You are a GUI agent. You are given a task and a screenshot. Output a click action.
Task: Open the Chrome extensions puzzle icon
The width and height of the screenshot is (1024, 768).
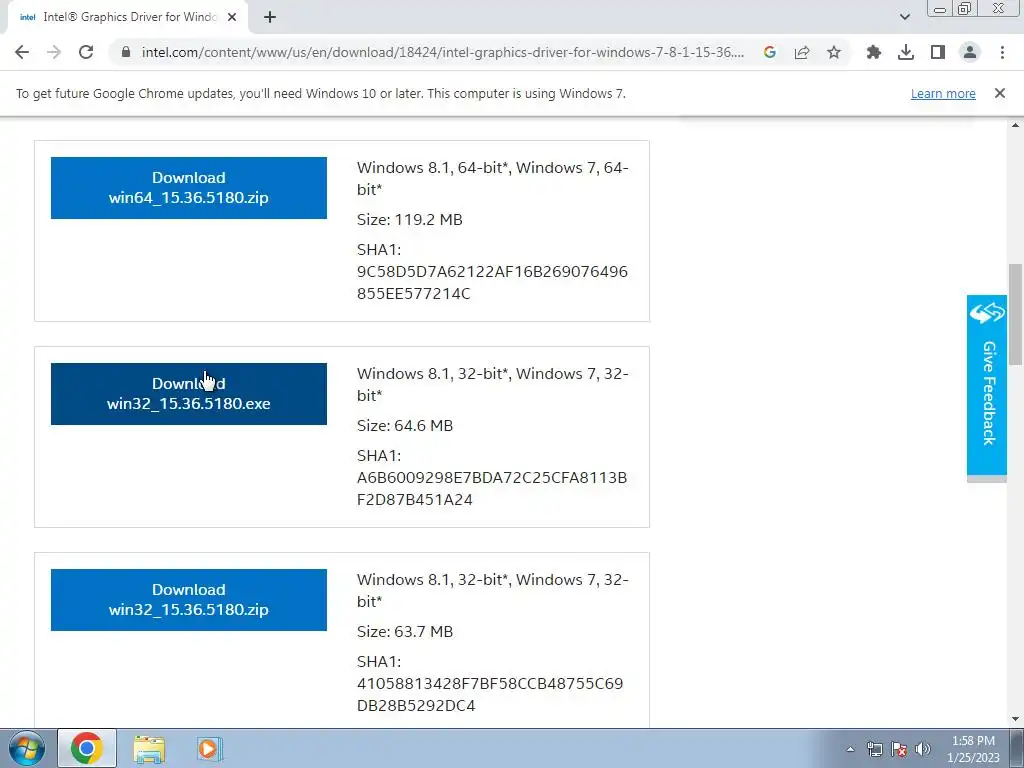[x=874, y=52]
